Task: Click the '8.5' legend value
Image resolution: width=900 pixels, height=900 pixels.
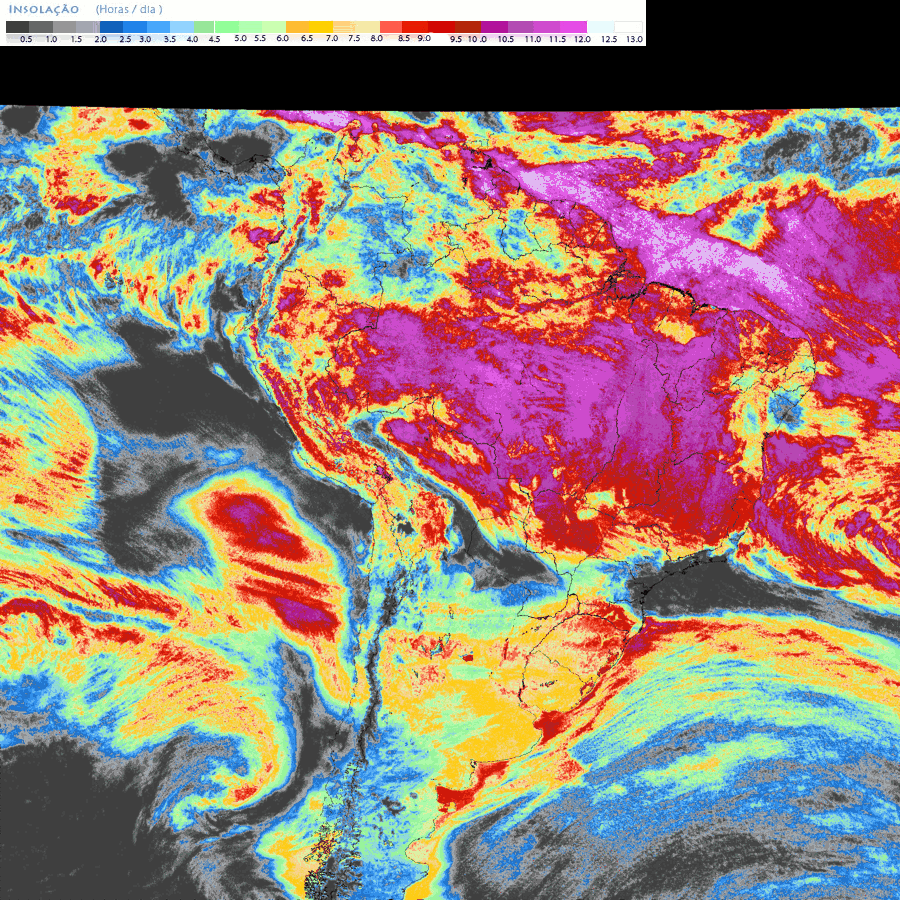Action: click(404, 38)
